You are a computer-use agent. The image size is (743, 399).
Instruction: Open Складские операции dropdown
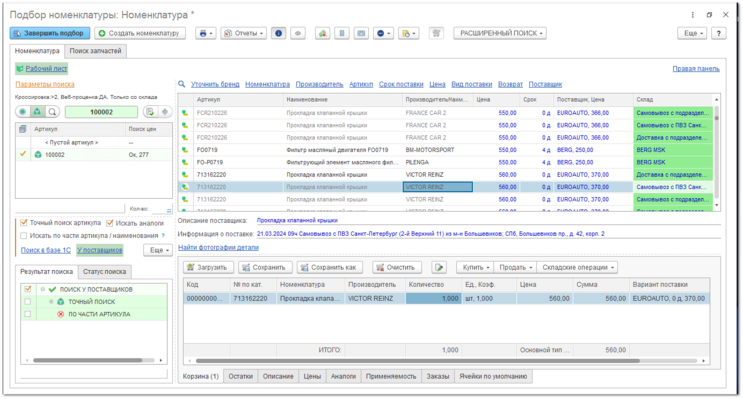click(578, 267)
